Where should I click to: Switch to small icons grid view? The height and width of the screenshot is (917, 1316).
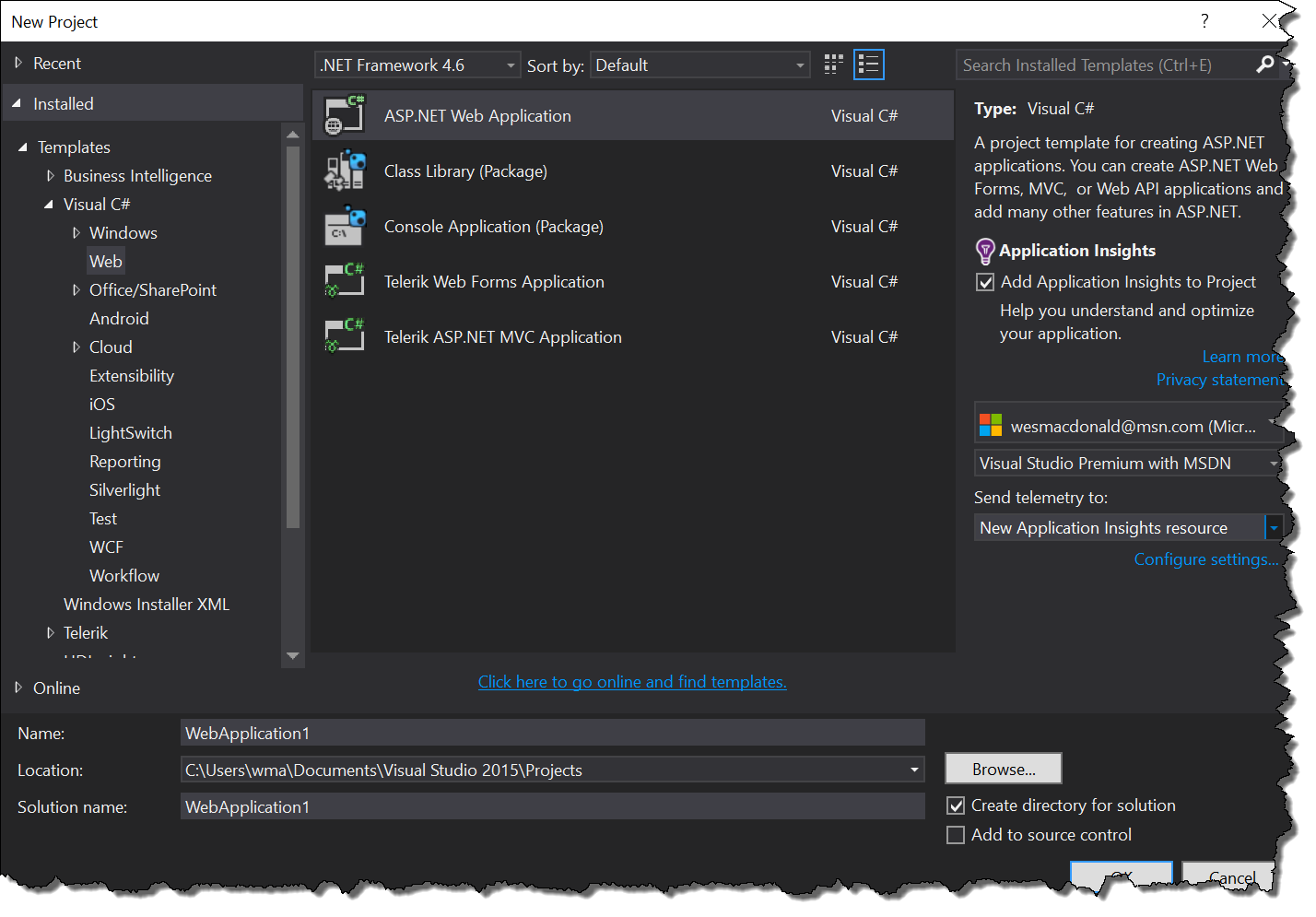click(x=833, y=65)
